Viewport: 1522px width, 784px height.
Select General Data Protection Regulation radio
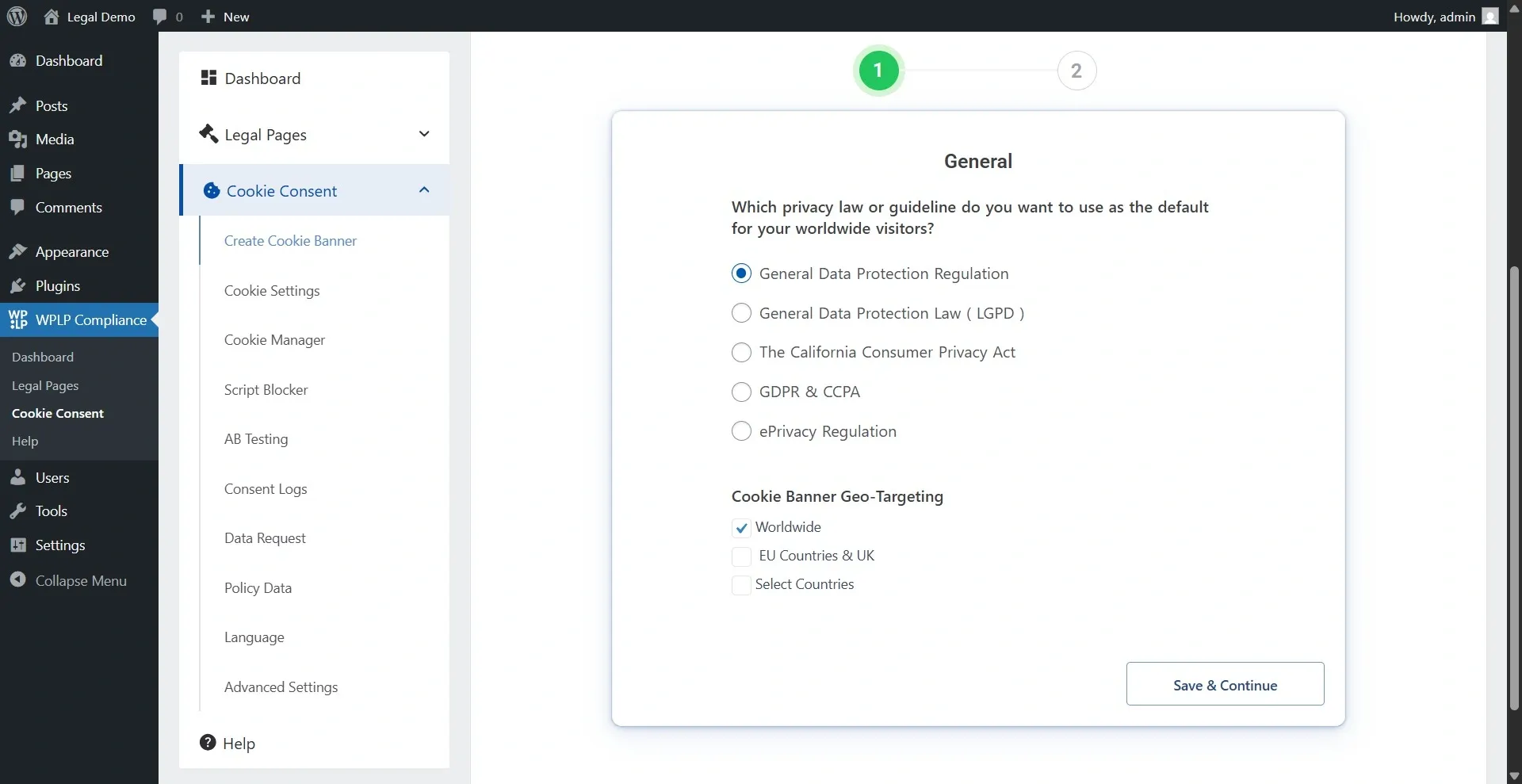[741, 273]
